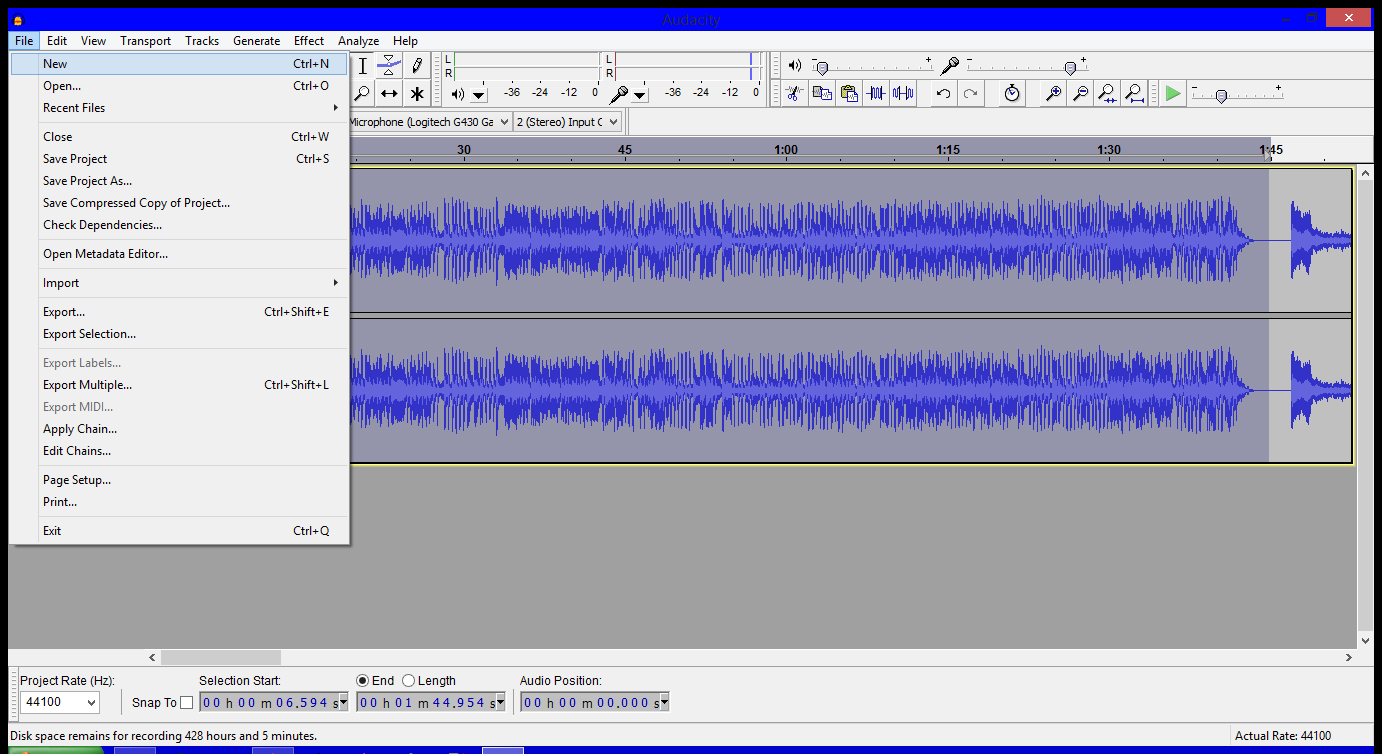
Task: Choose the Export... Ctrl+Shift+E entry
Action: [x=179, y=312]
